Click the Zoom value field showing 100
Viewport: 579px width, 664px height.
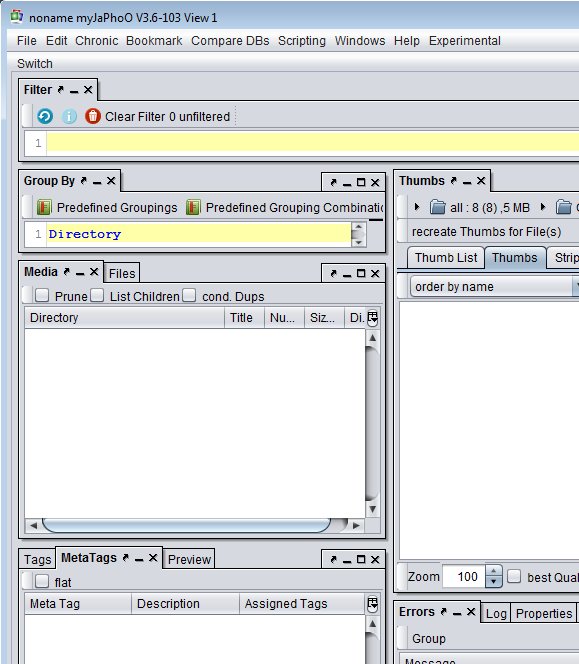click(464, 576)
